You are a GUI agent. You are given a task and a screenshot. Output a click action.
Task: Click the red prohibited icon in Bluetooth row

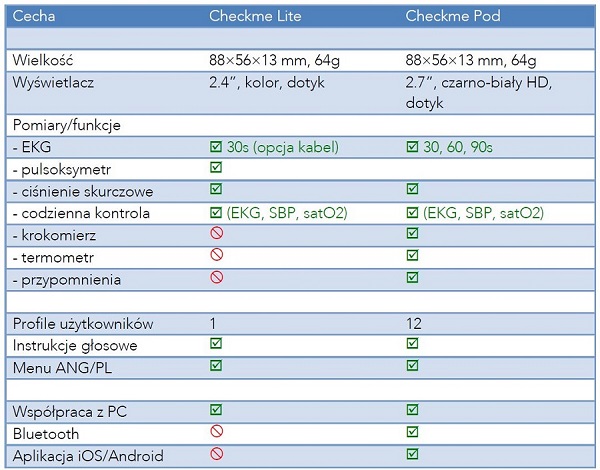click(x=216, y=432)
